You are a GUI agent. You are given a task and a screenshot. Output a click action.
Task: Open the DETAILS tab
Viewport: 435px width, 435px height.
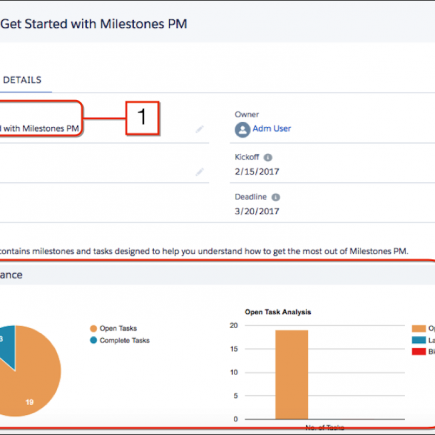tap(22, 80)
